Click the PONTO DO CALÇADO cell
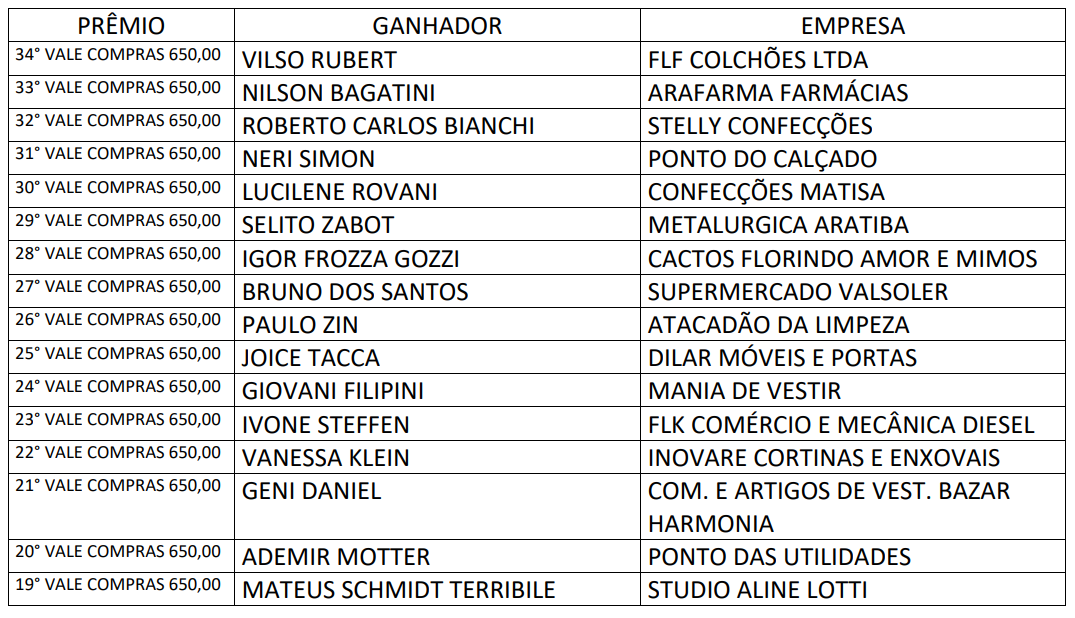Viewport: 1075px width, 618px height. (853, 158)
